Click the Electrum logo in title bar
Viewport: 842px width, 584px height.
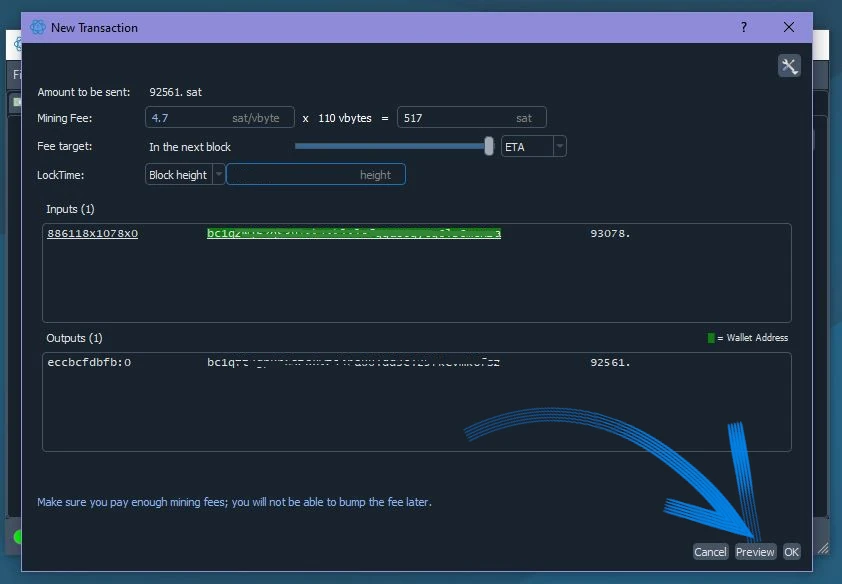tap(38, 28)
